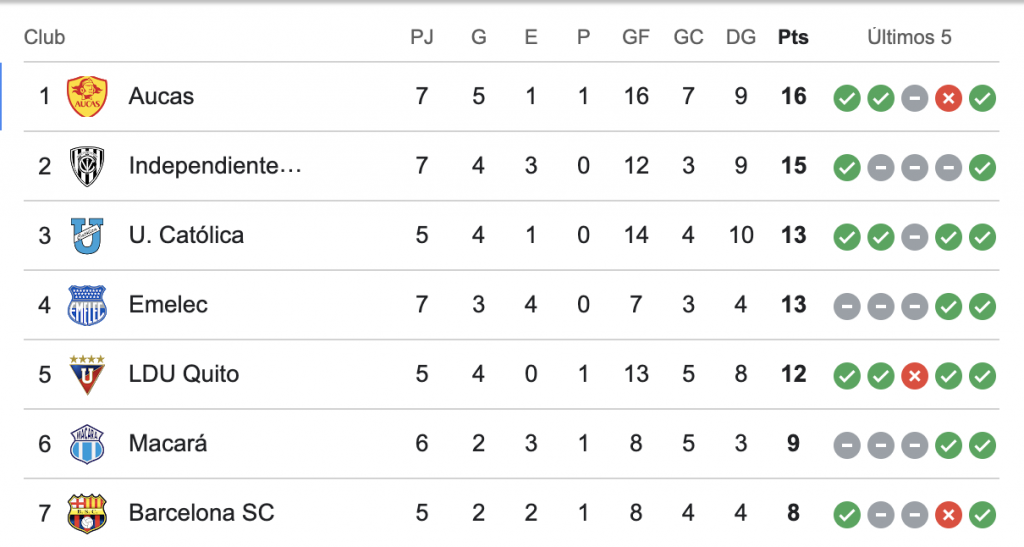Click the Pts column header

point(793,38)
